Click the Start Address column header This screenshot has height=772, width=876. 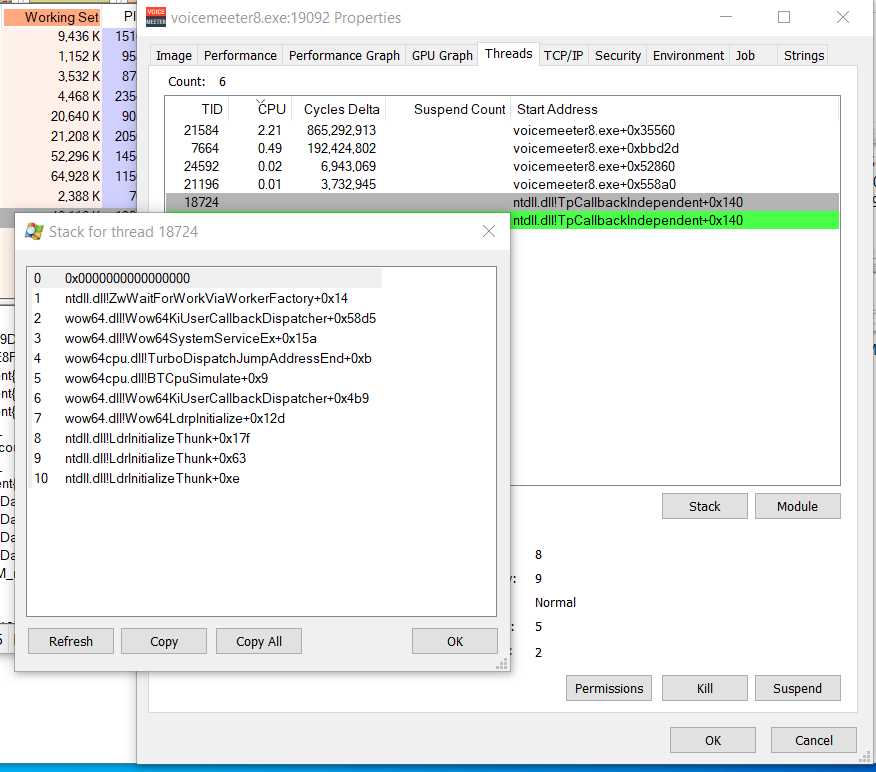[557, 109]
